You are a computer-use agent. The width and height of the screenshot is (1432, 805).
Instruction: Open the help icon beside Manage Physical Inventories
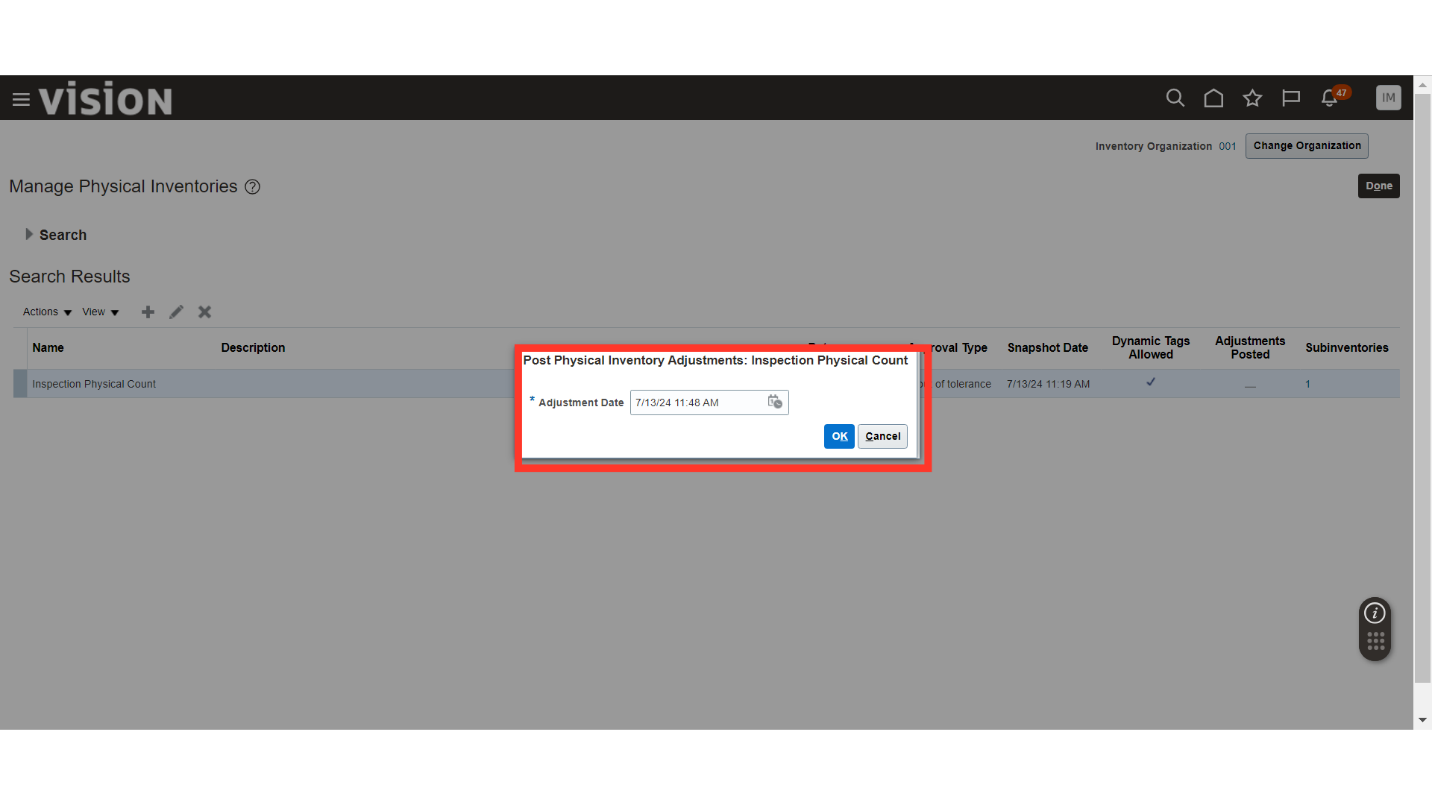click(253, 187)
